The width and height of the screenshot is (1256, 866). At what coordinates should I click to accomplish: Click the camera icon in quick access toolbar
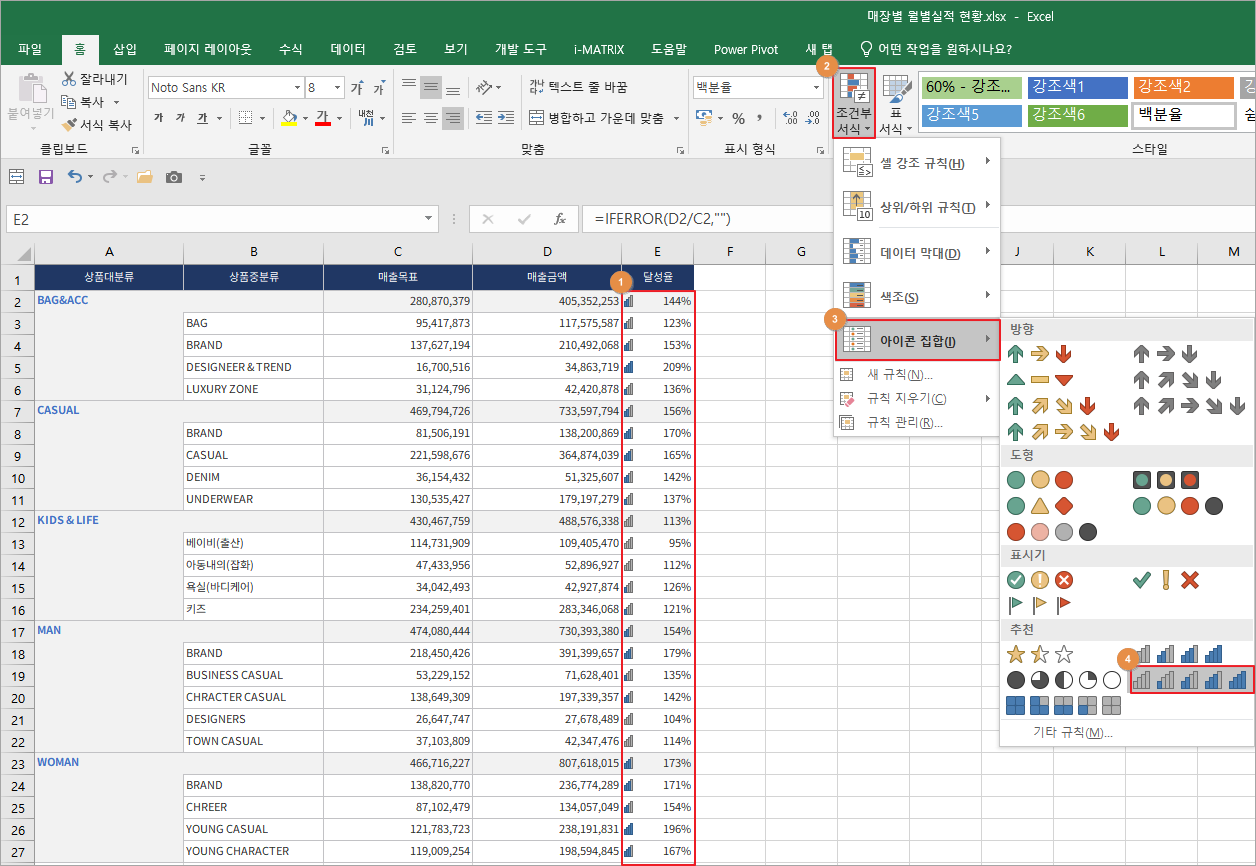click(174, 177)
